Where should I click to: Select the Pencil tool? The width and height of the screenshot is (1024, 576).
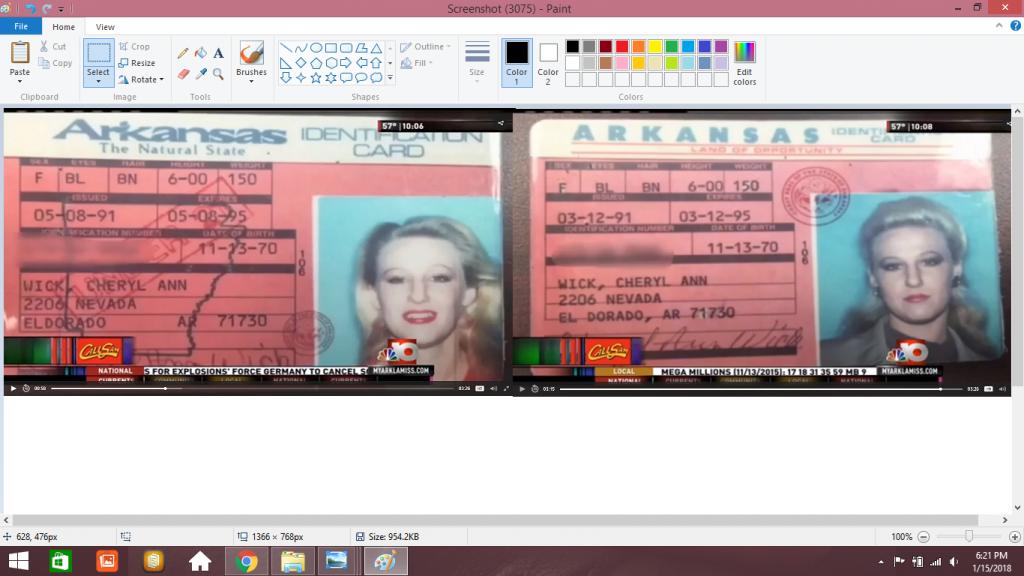183,53
